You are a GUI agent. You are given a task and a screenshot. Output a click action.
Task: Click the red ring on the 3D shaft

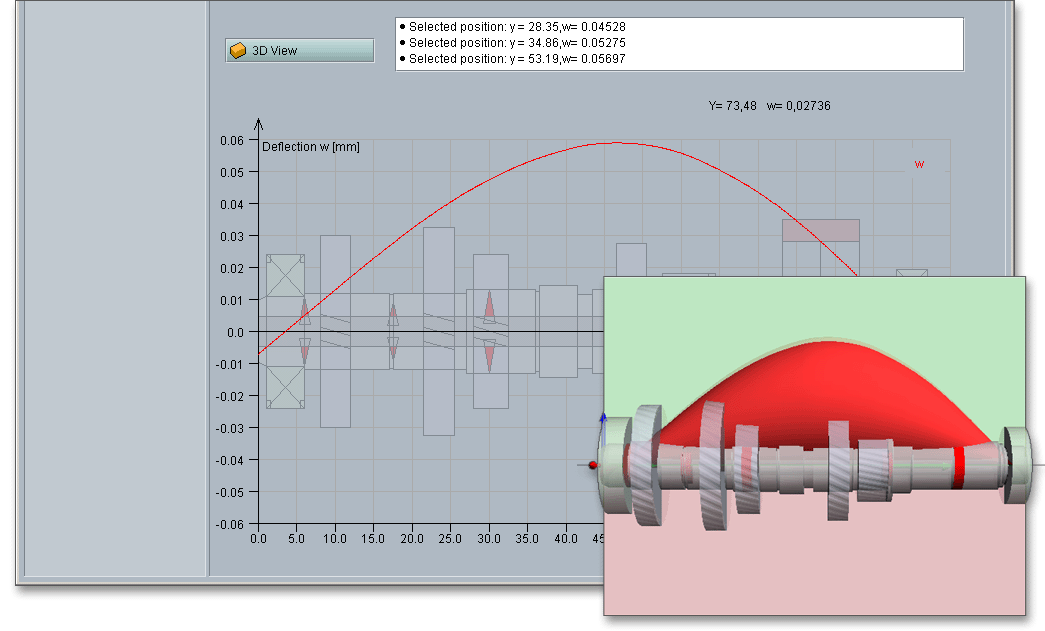pyautogui.click(x=958, y=466)
